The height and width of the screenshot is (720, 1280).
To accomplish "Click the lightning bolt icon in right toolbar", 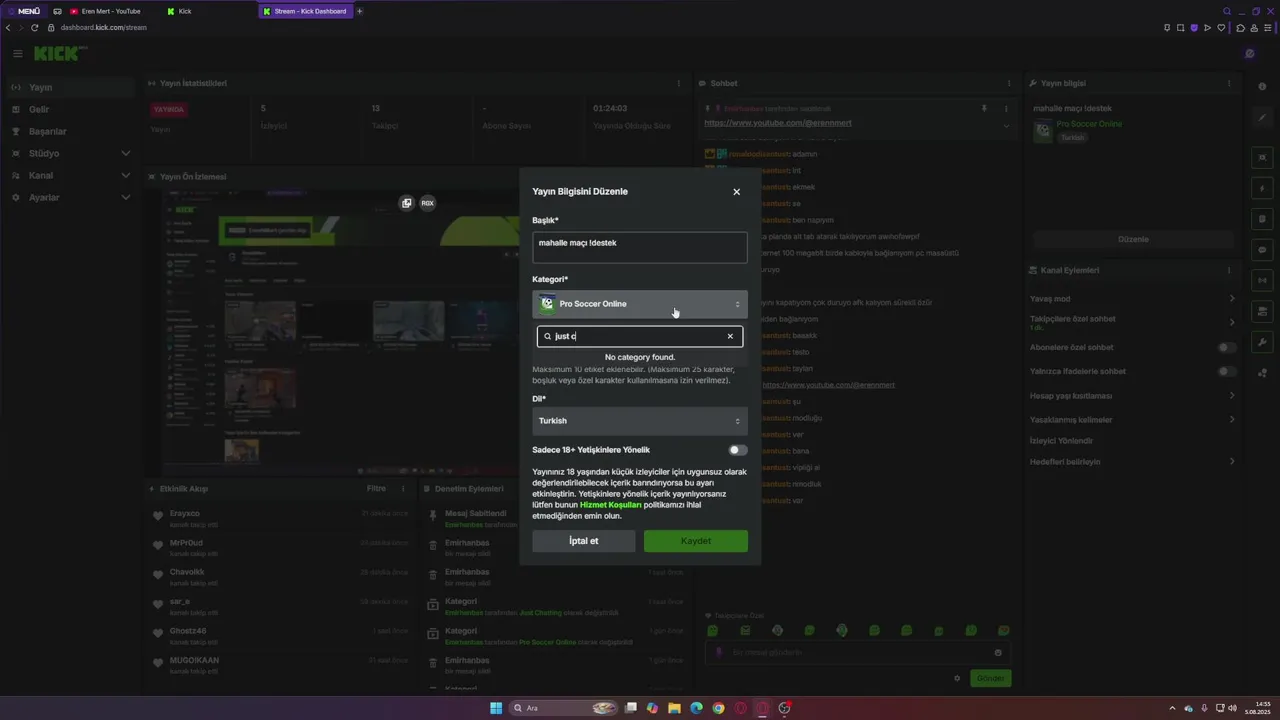I will pyautogui.click(x=1262, y=188).
